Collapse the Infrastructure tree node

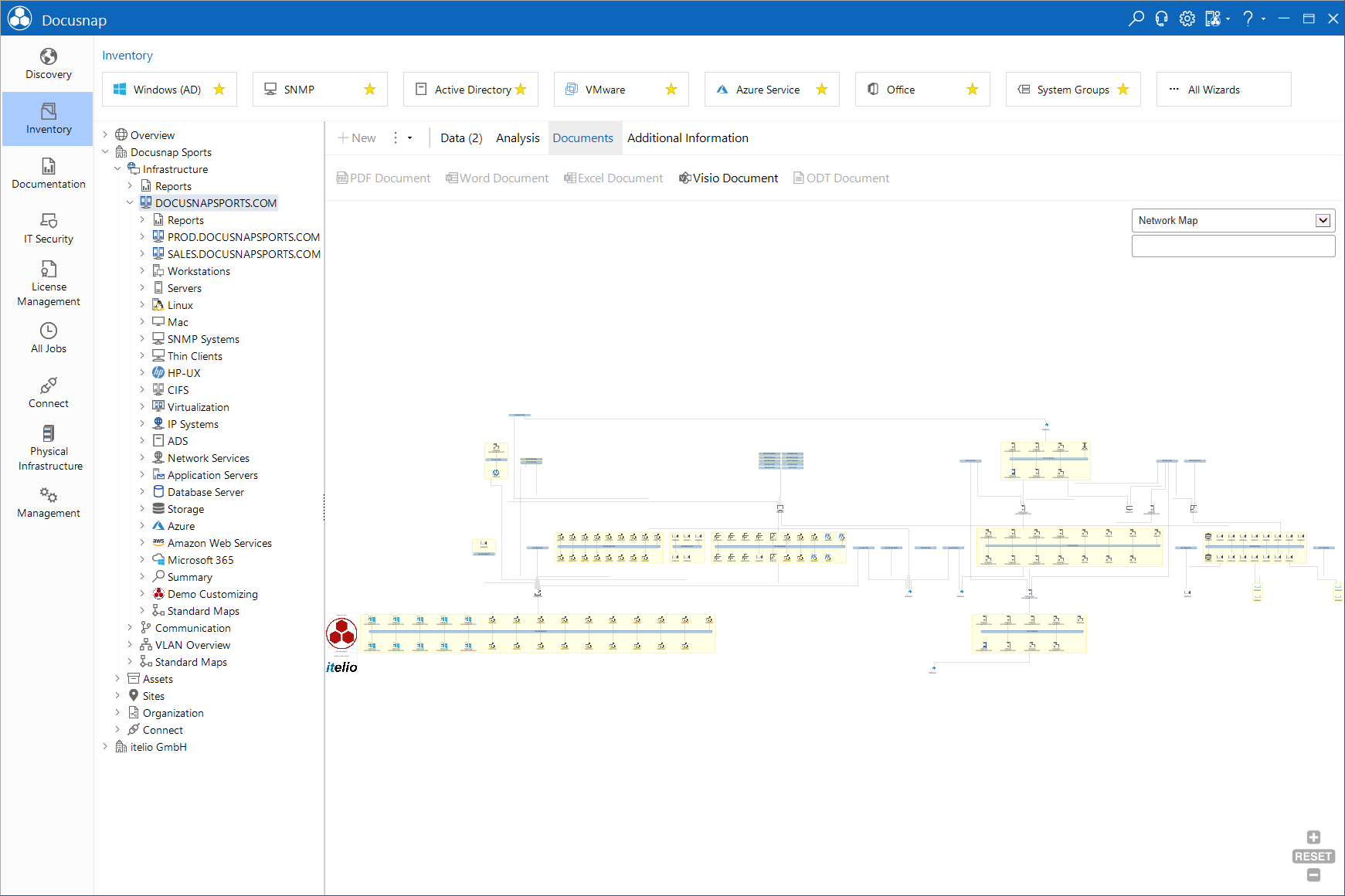click(x=117, y=169)
